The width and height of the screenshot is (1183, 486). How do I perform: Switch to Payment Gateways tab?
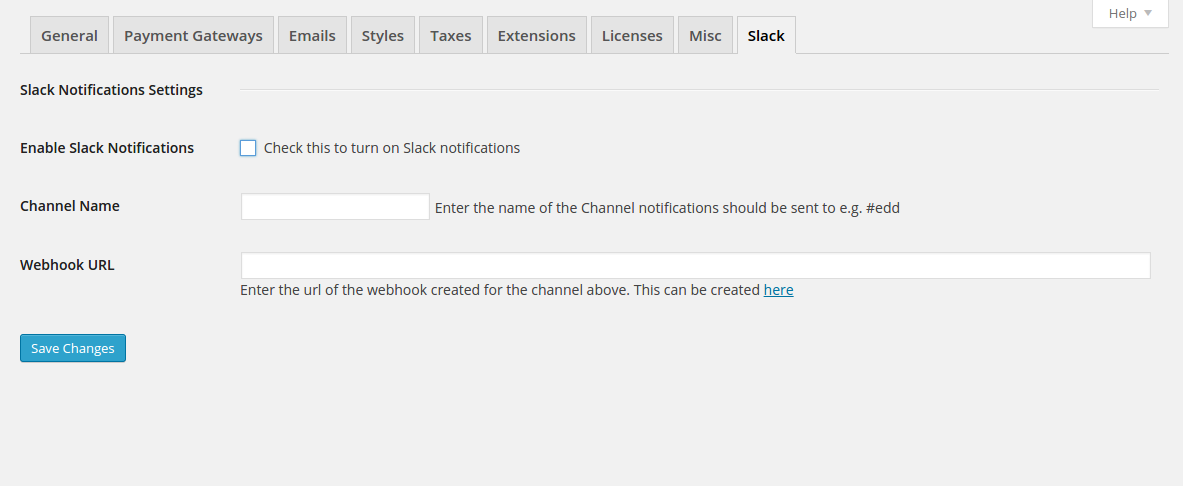coord(193,35)
